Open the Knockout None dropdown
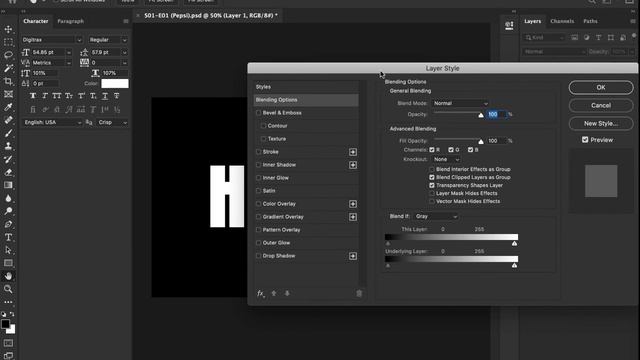The image size is (640, 360). click(447, 159)
